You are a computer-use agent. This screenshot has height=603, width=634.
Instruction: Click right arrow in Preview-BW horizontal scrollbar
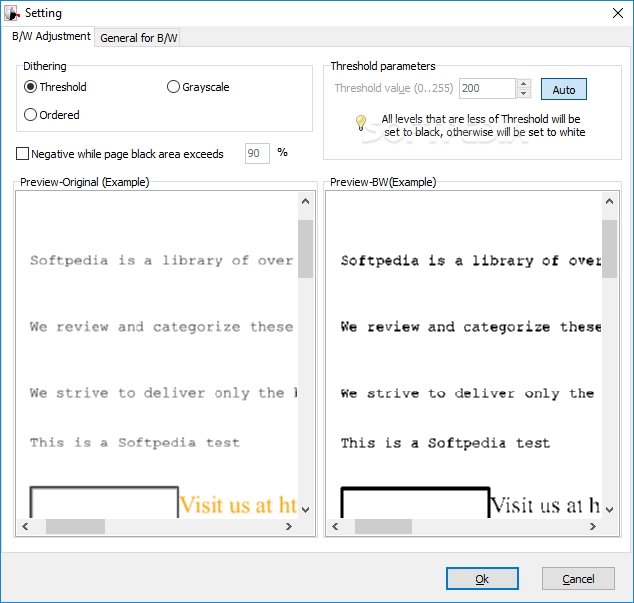(593, 526)
